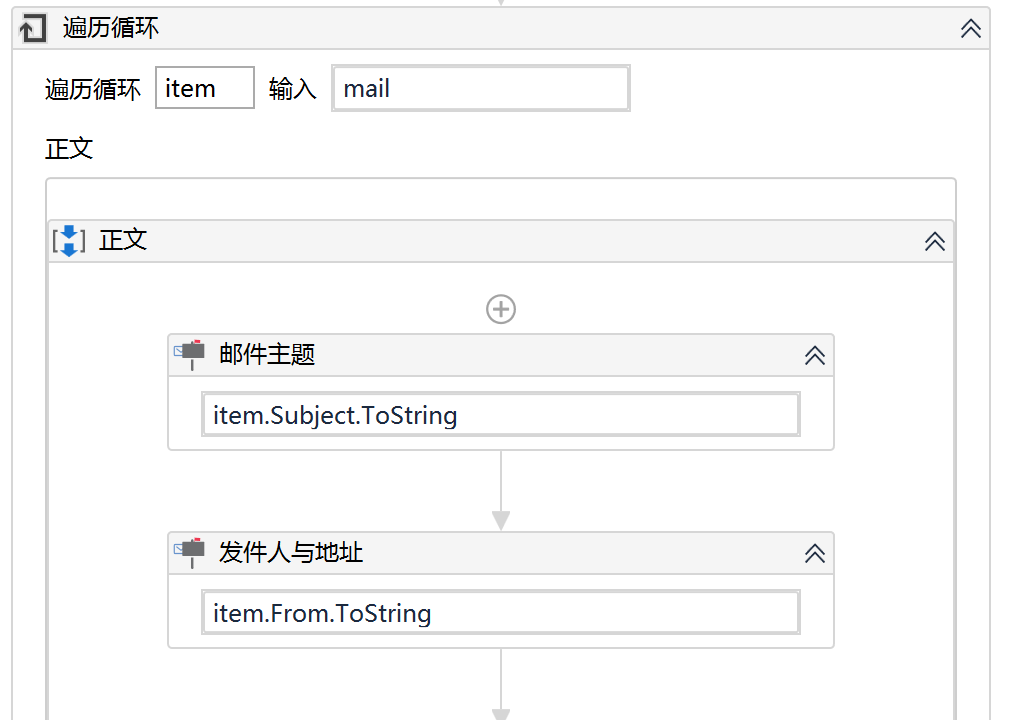Viewport: 1012px width, 720px height.
Task: Collapse the 正文 sequence container
Action: pos(935,242)
